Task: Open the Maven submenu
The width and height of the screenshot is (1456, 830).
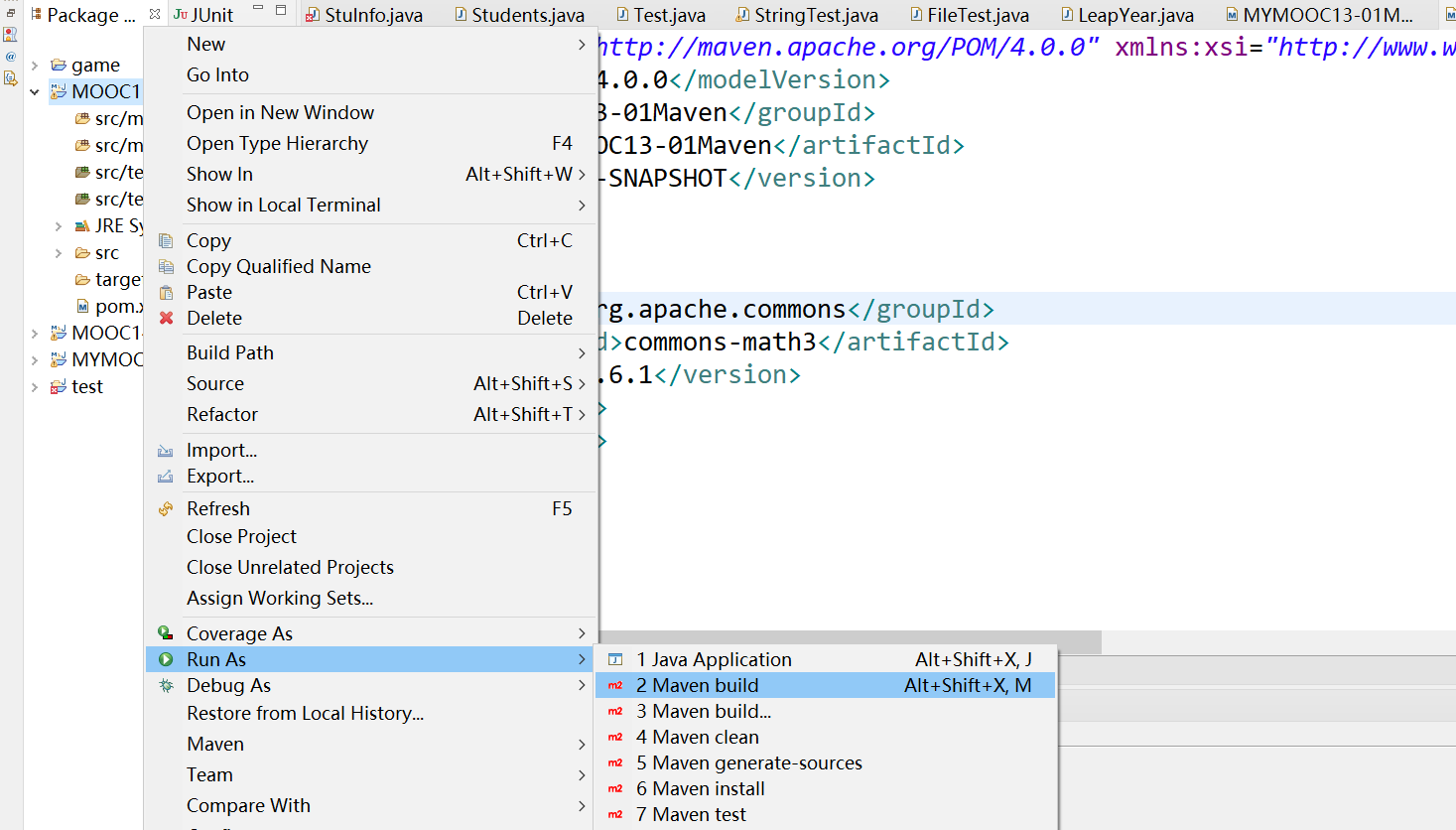Action: pyautogui.click(x=371, y=745)
